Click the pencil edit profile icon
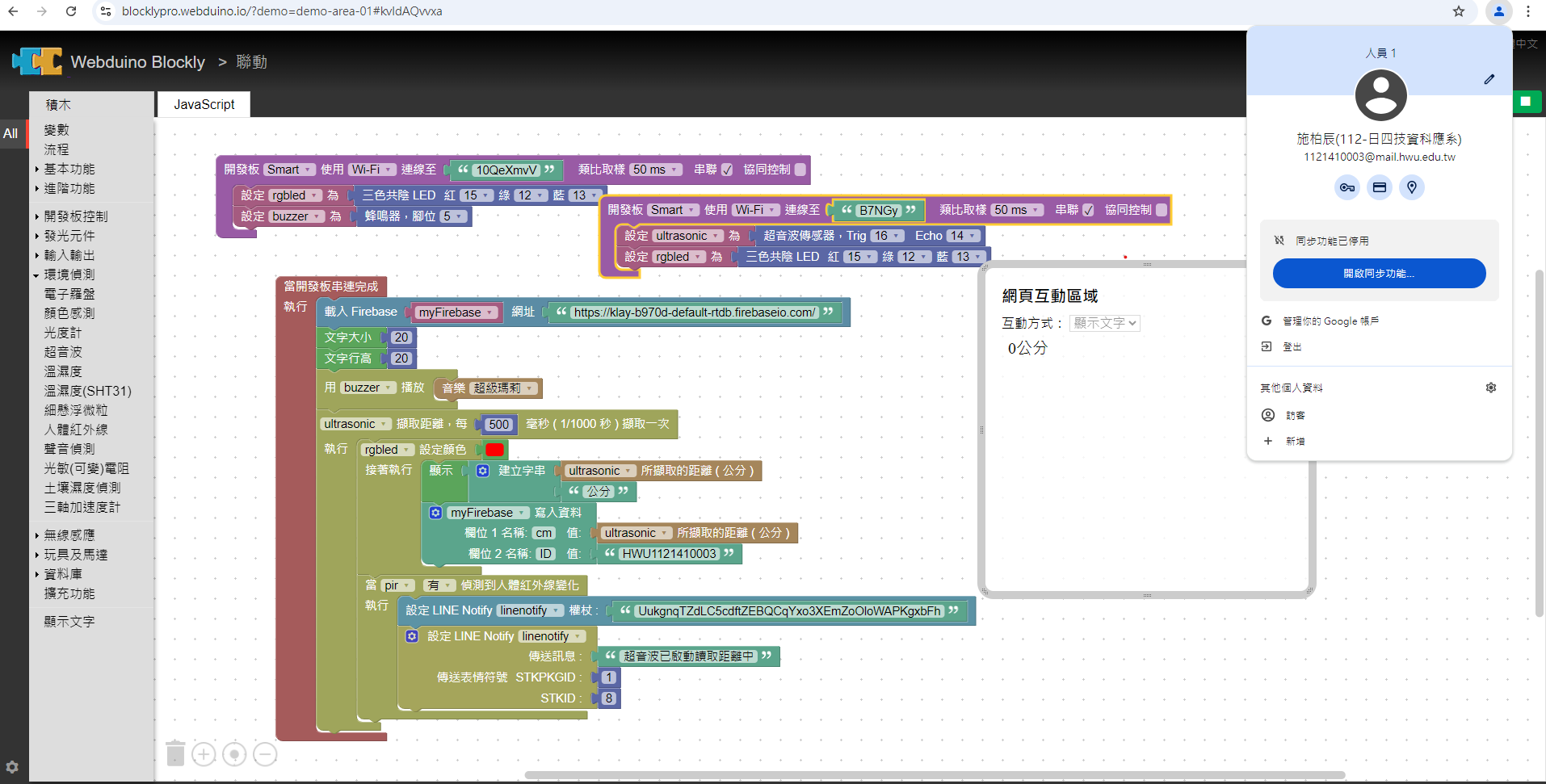This screenshot has height=784, width=1546. pos(1489,79)
